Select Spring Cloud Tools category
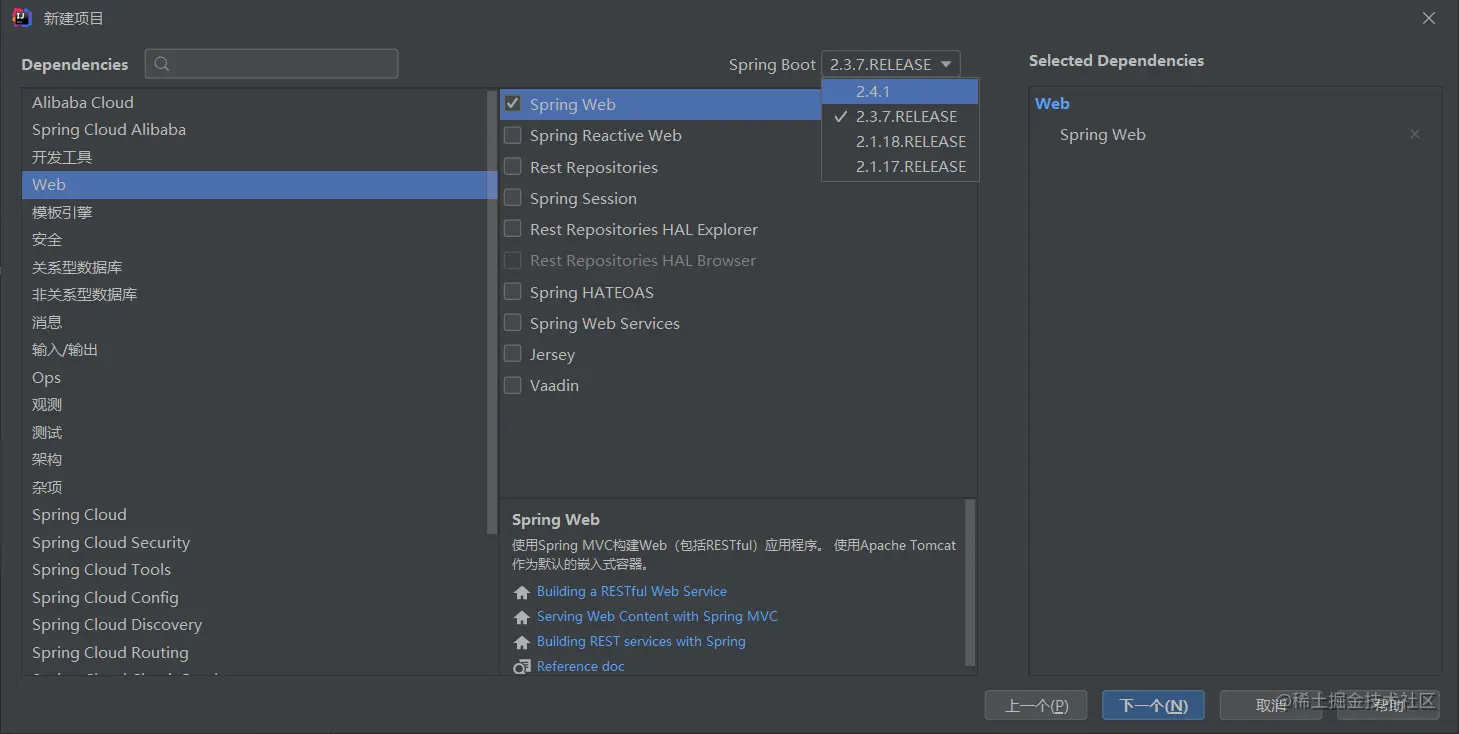This screenshot has height=734, width=1459. pyautogui.click(x=259, y=569)
